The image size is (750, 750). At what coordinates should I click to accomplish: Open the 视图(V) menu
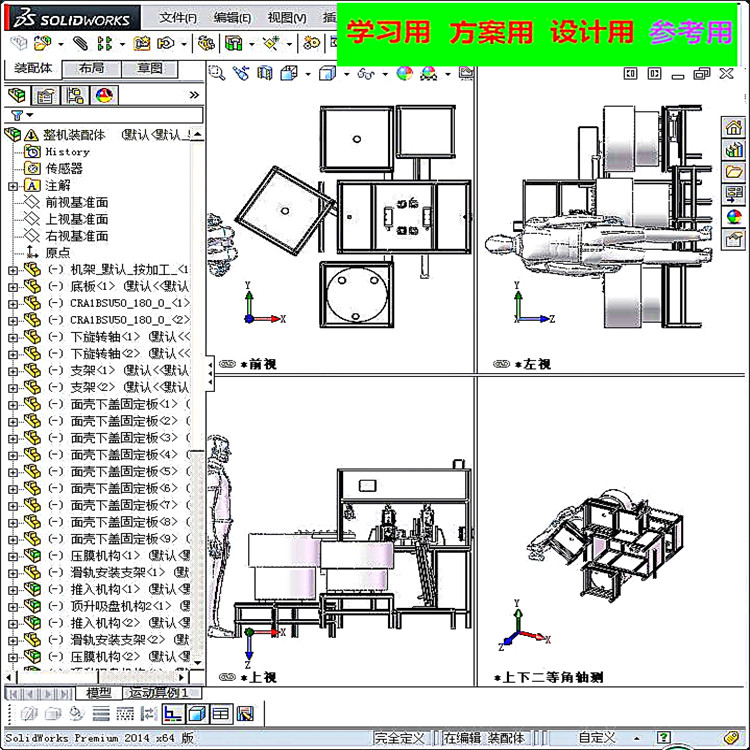[287, 18]
